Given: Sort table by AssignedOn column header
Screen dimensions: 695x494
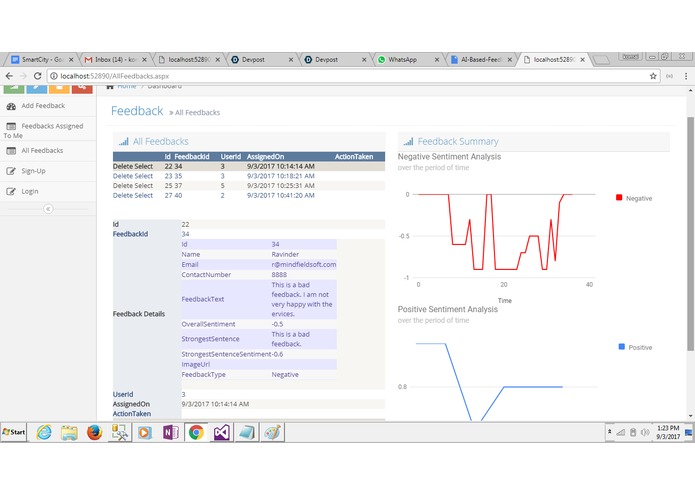Looking at the screenshot, I should (266, 157).
